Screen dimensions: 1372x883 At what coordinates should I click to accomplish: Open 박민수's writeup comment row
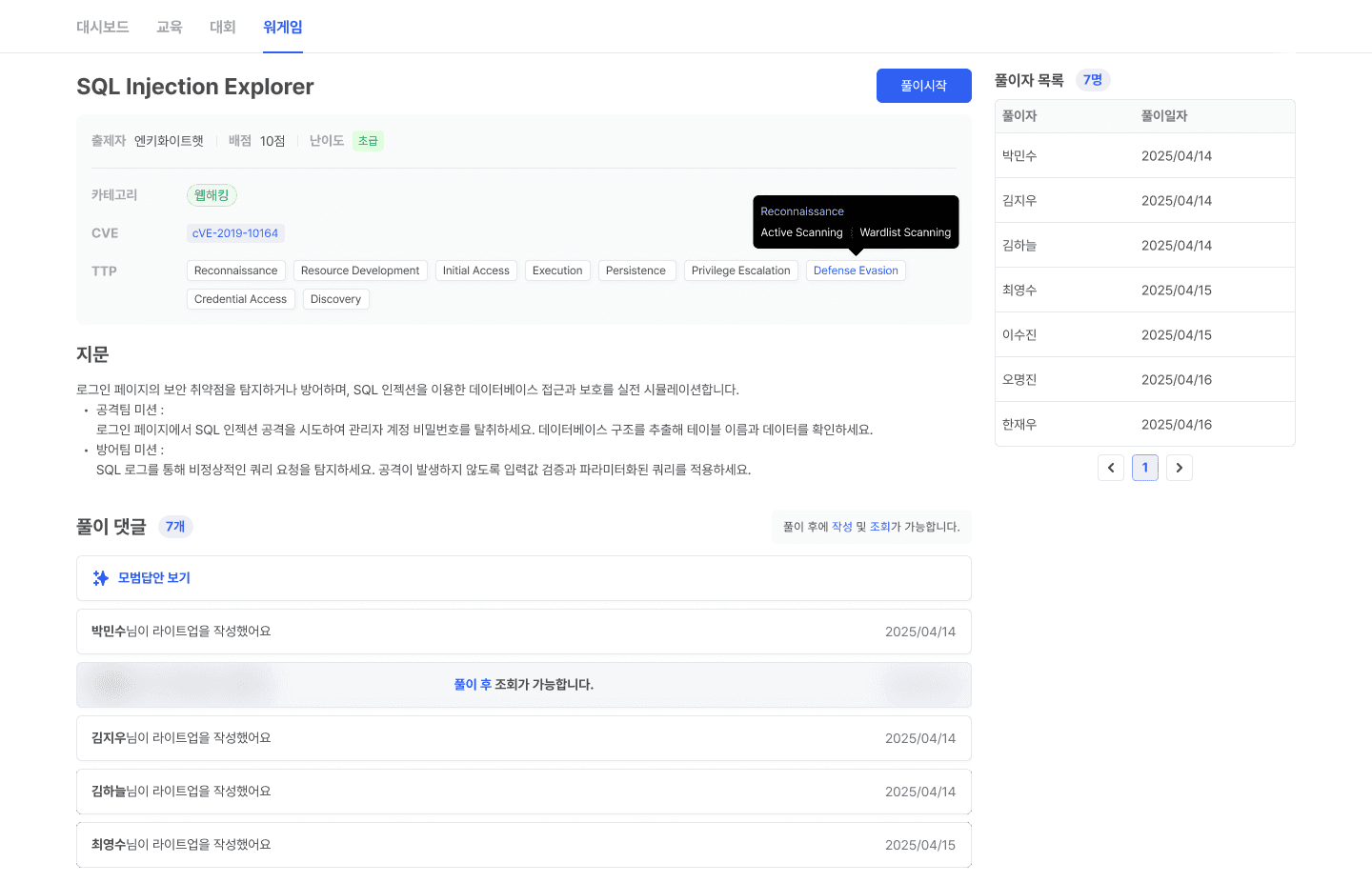524,632
